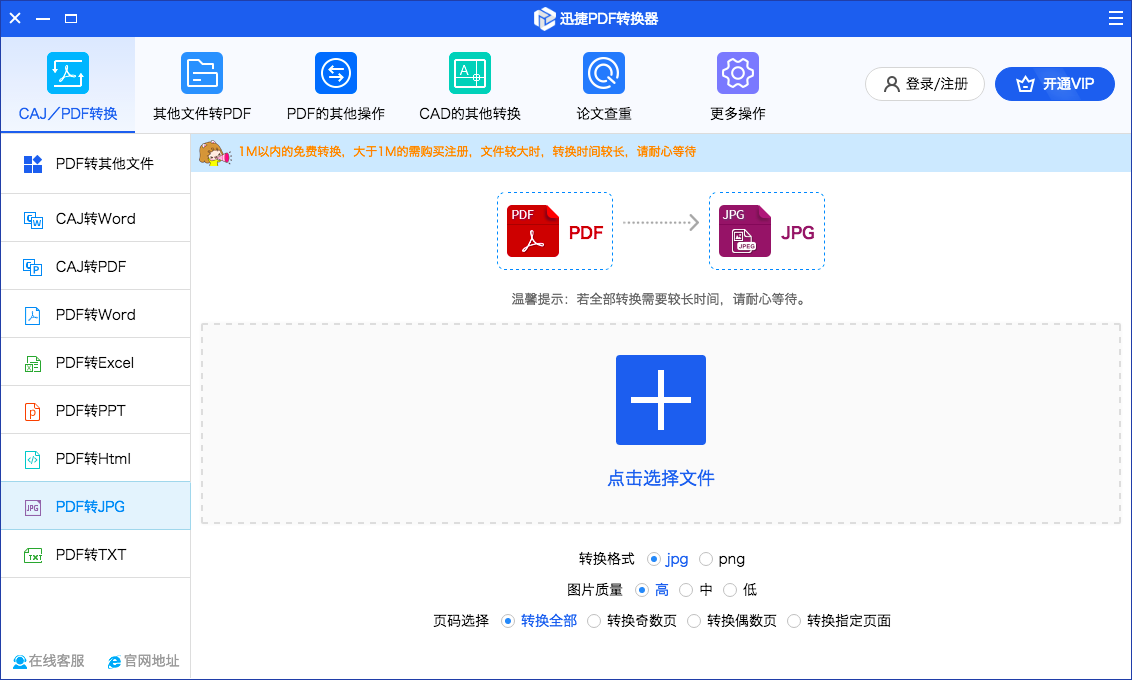The width and height of the screenshot is (1132, 680).
Task: Select the highlighted PDF转JPG sidebar entry
Action: click(x=95, y=507)
